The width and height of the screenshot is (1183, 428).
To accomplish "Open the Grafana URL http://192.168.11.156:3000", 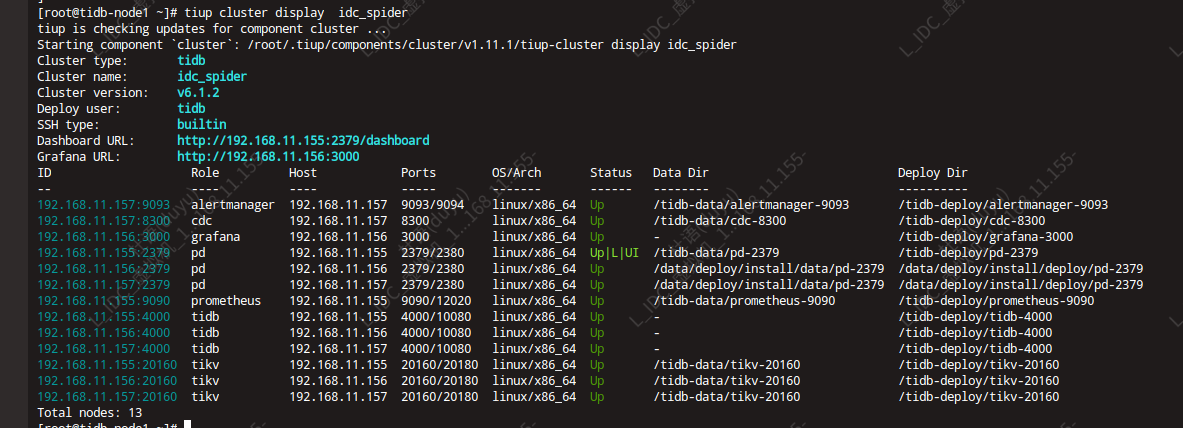I will pos(268,157).
